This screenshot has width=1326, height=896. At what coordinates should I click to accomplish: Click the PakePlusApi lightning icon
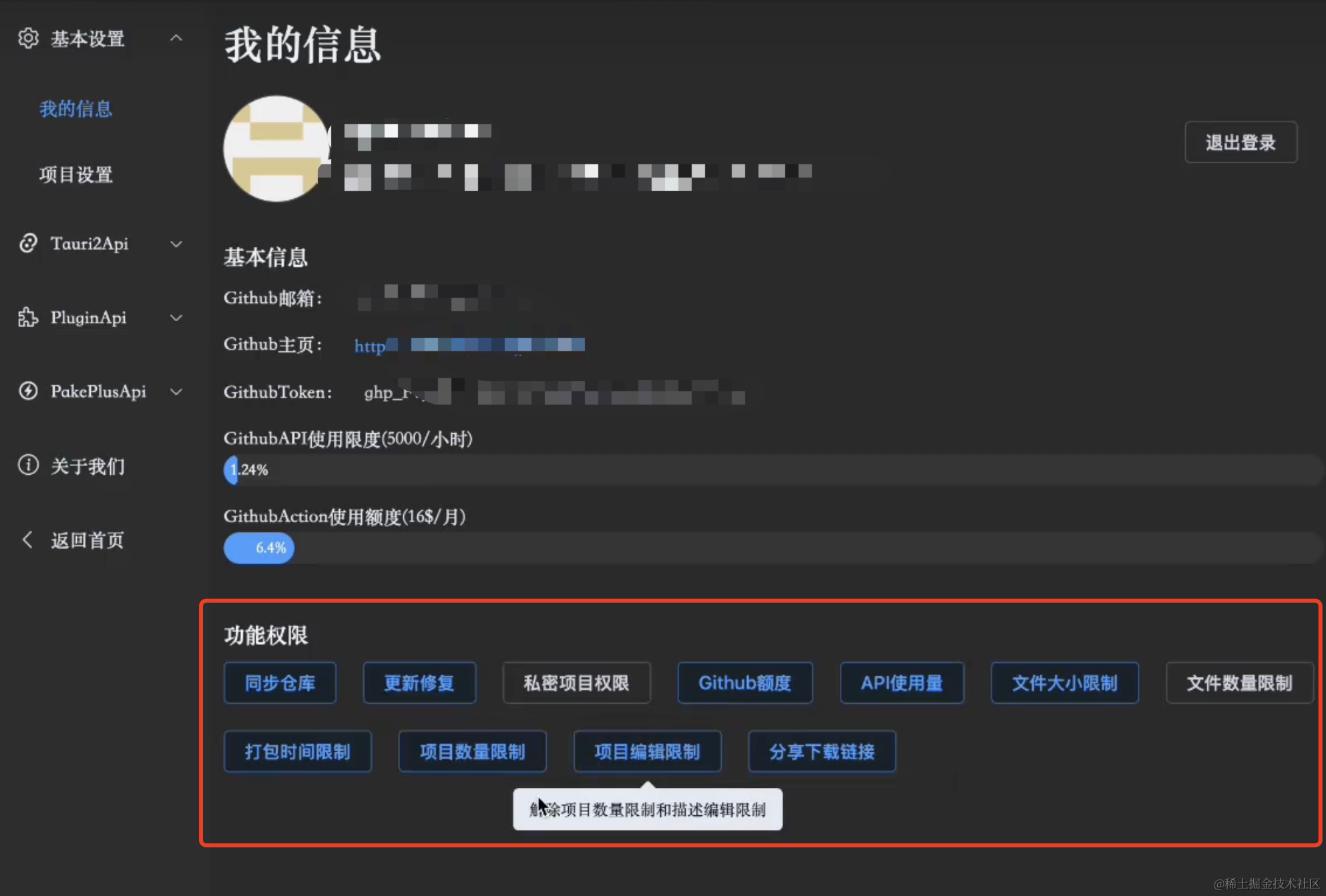[28, 391]
